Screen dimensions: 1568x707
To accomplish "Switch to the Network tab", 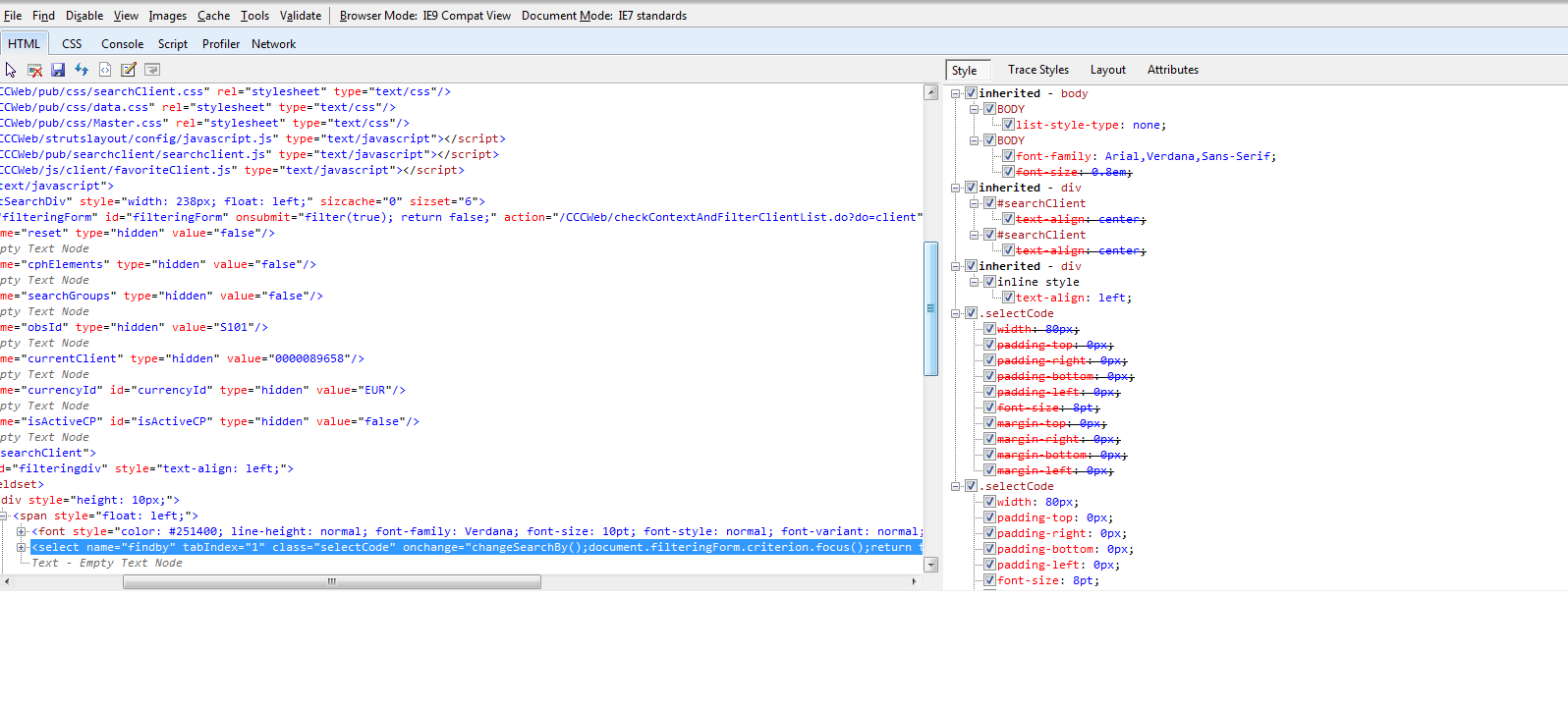I will [x=273, y=44].
